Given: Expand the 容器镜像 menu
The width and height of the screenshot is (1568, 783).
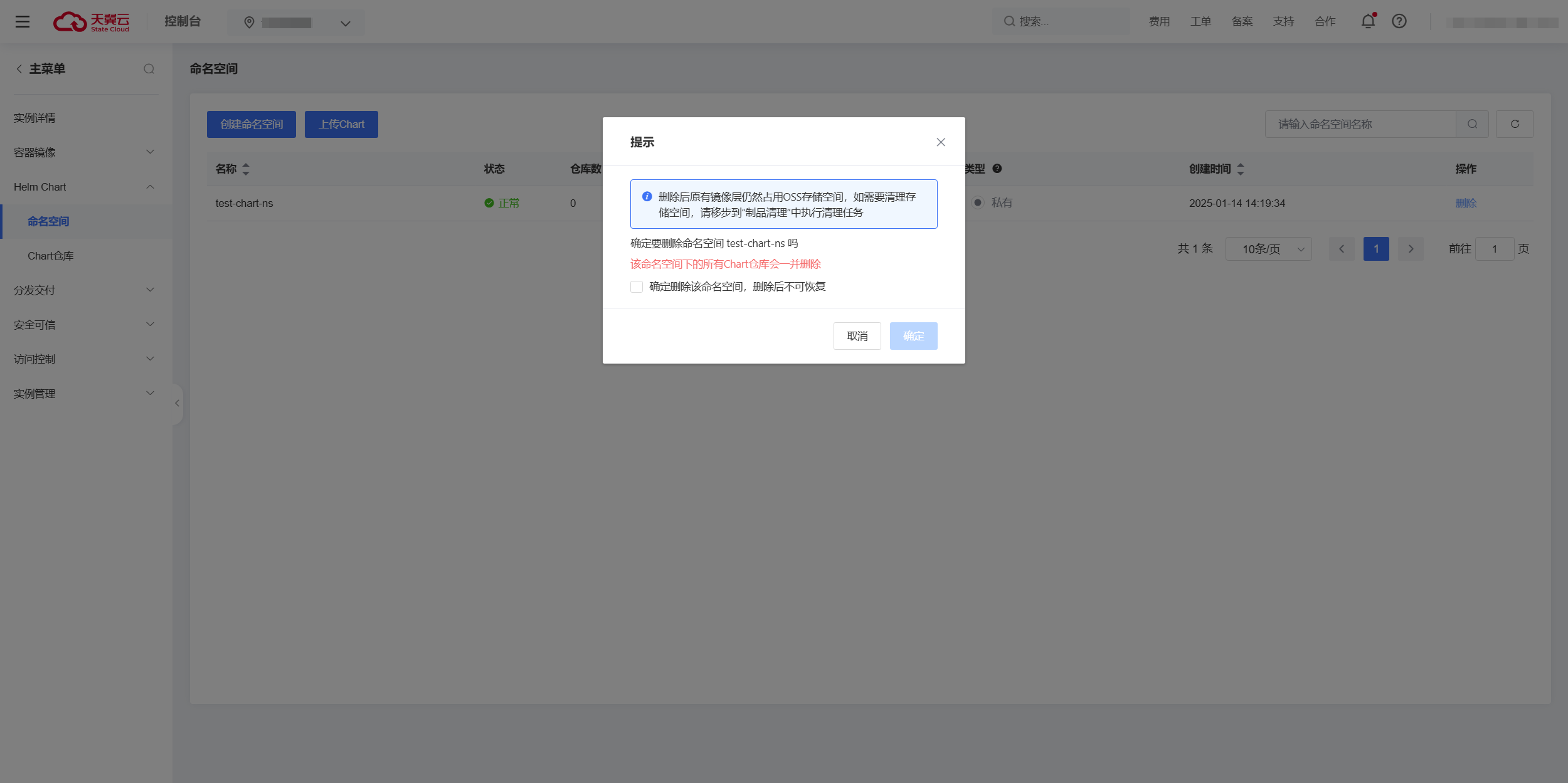Looking at the screenshot, I should tap(85, 152).
